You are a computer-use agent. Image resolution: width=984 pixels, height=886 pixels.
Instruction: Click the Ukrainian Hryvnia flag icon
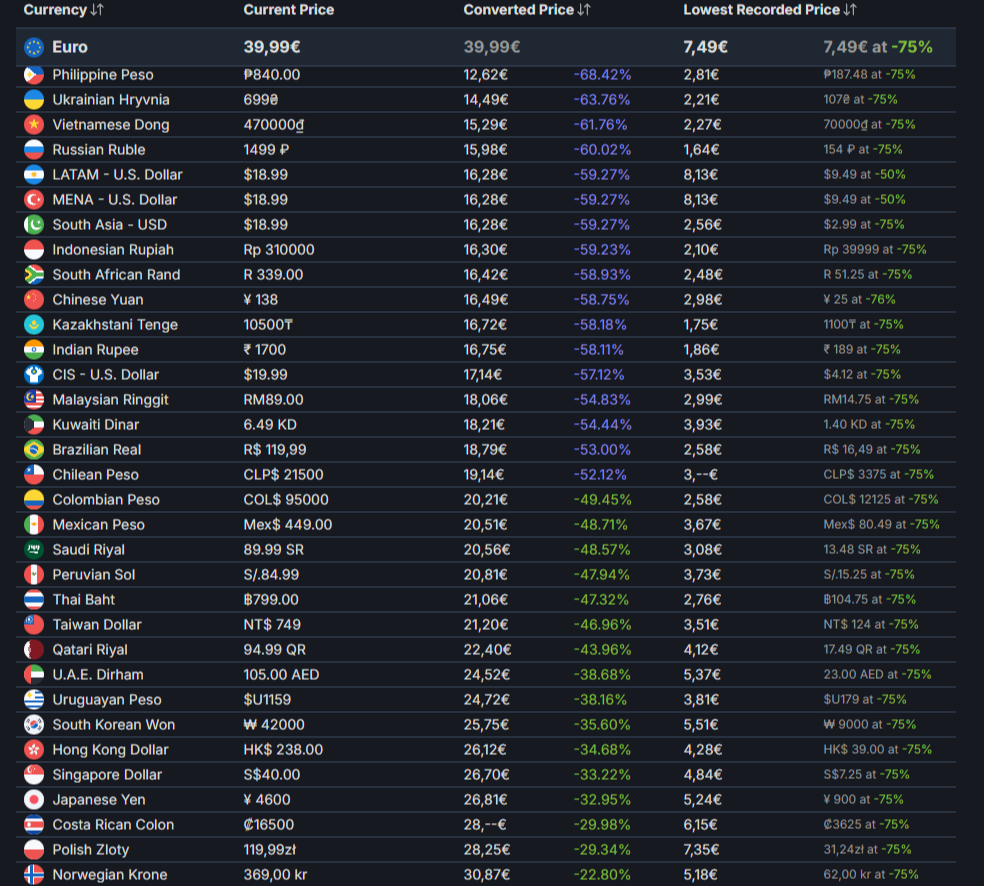(x=34, y=100)
